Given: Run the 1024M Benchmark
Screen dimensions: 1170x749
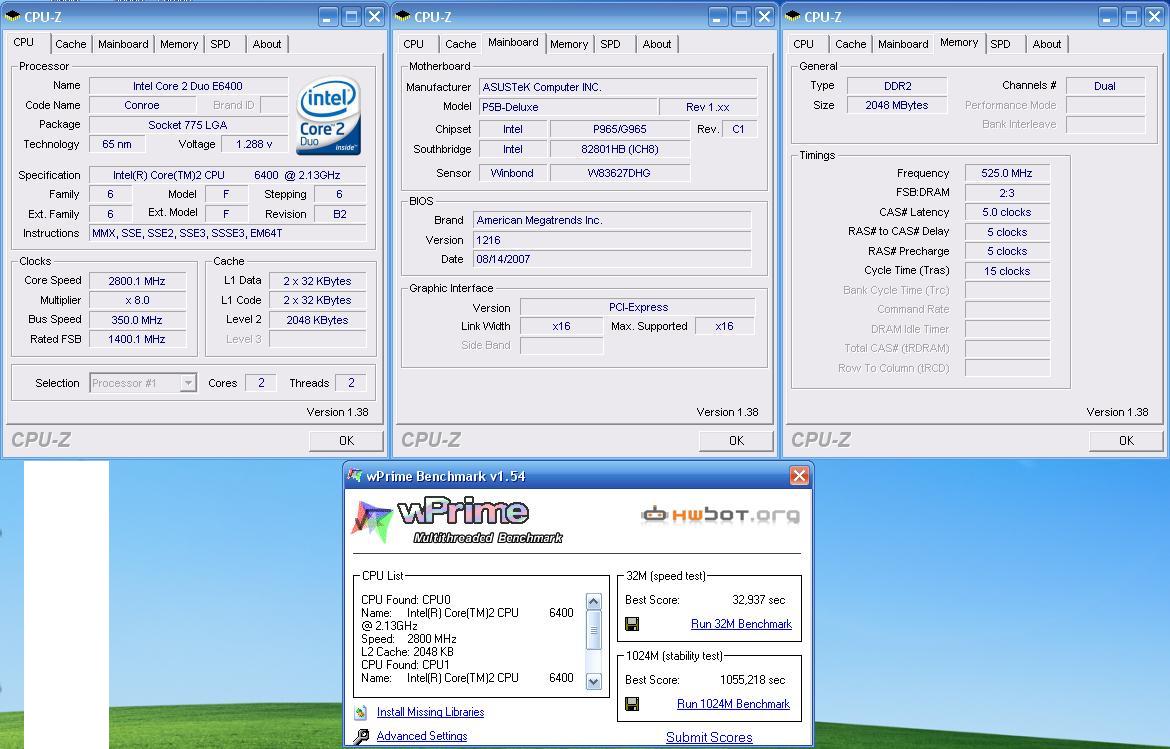Looking at the screenshot, I should click(733, 704).
